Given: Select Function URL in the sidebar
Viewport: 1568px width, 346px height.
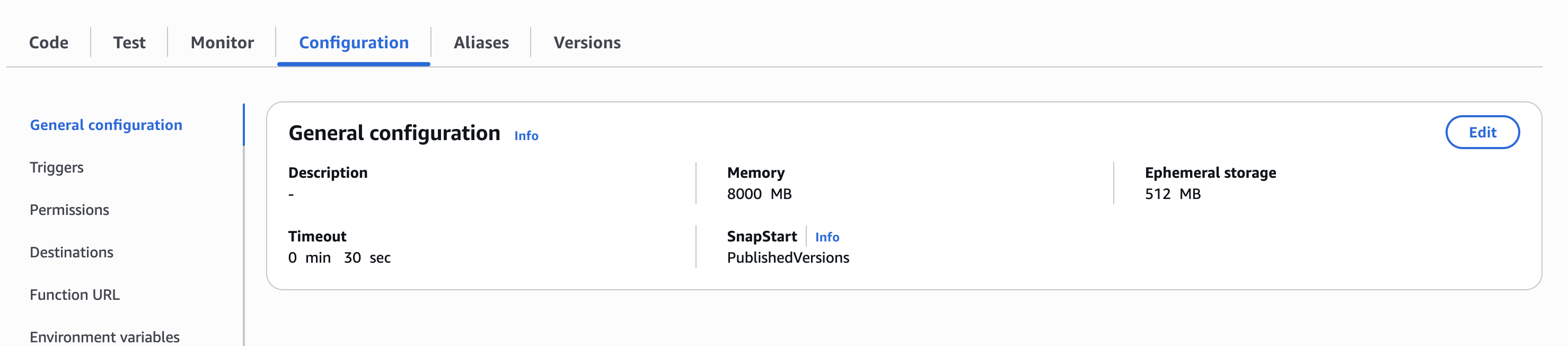Looking at the screenshot, I should point(75,294).
